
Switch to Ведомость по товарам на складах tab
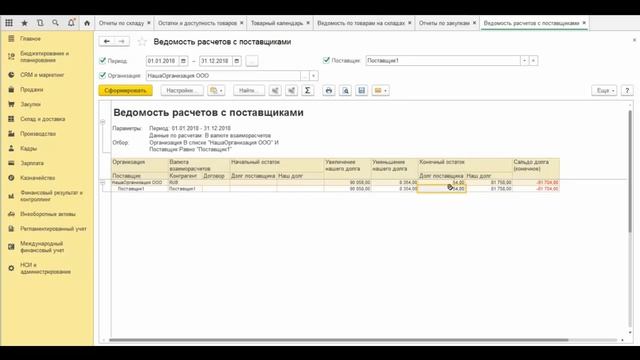pyautogui.click(x=361, y=23)
